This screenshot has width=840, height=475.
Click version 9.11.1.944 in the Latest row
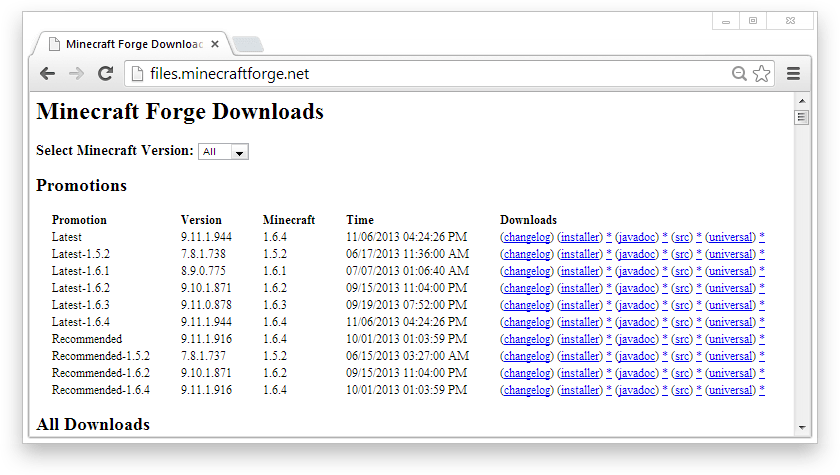(x=206, y=237)
